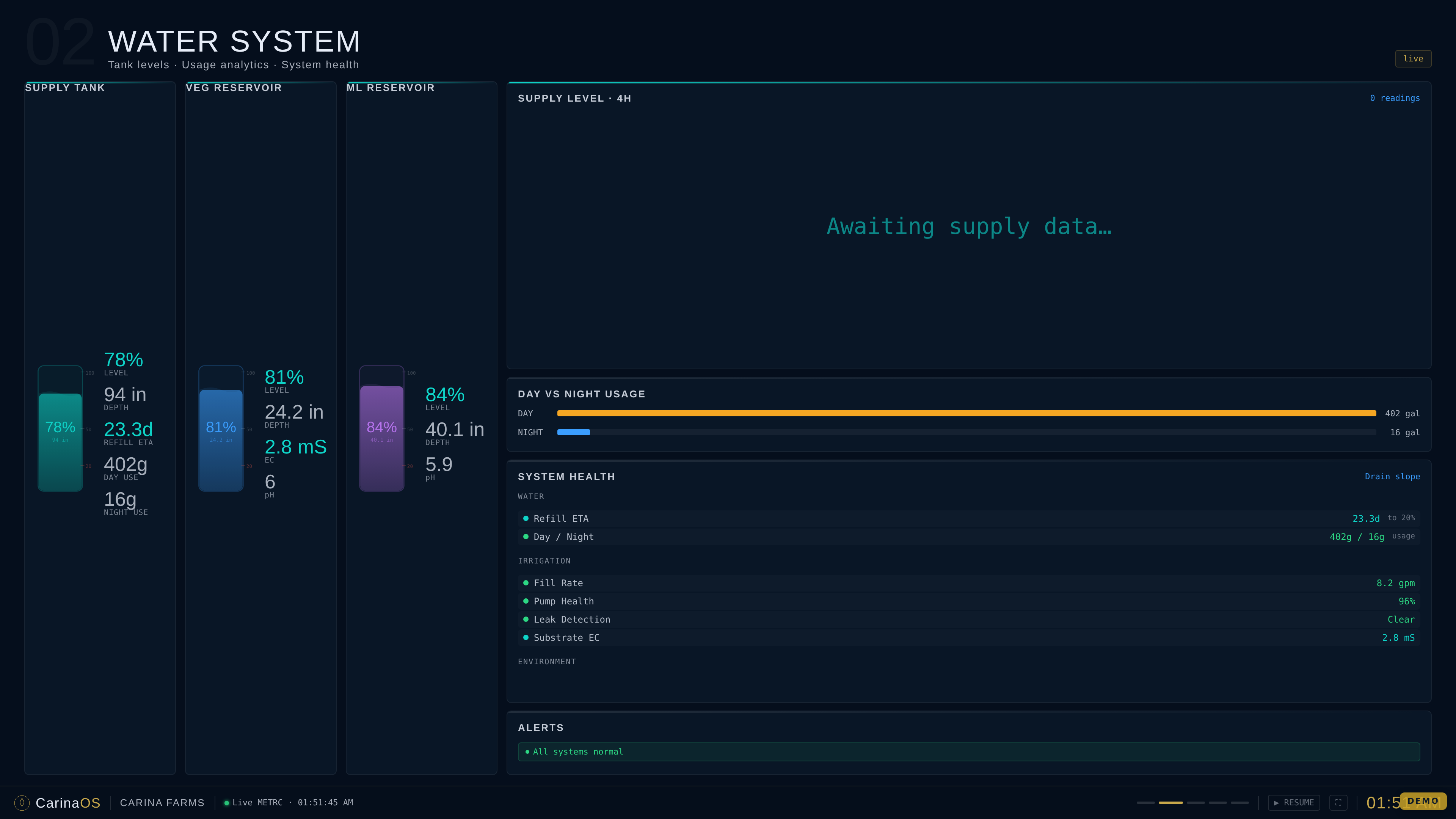Click the Veg Reservoir pH value '6'
Screen dimensions: 1456x819
[270, 482]
